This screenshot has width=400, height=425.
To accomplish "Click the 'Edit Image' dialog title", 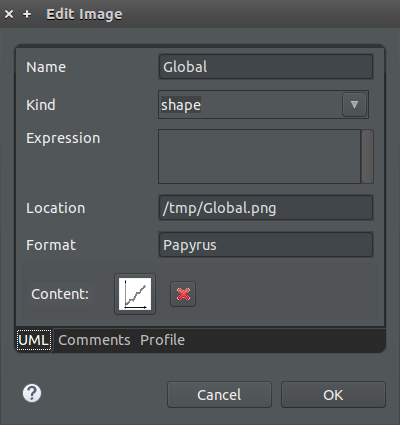I will pos(84,14).
